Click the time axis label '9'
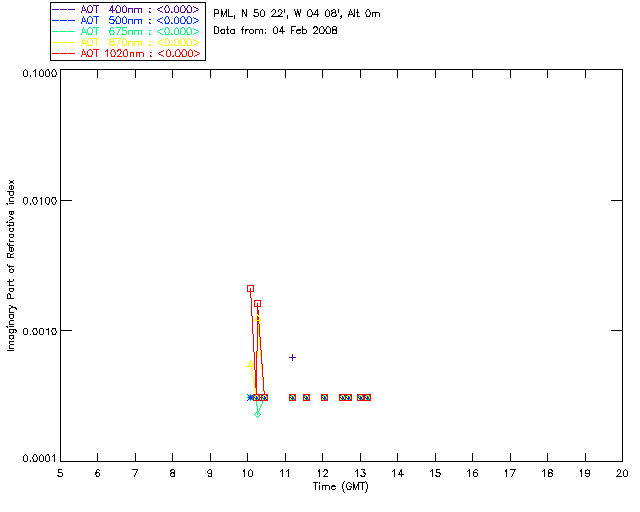640x512 pixels. tap(210, 473)
